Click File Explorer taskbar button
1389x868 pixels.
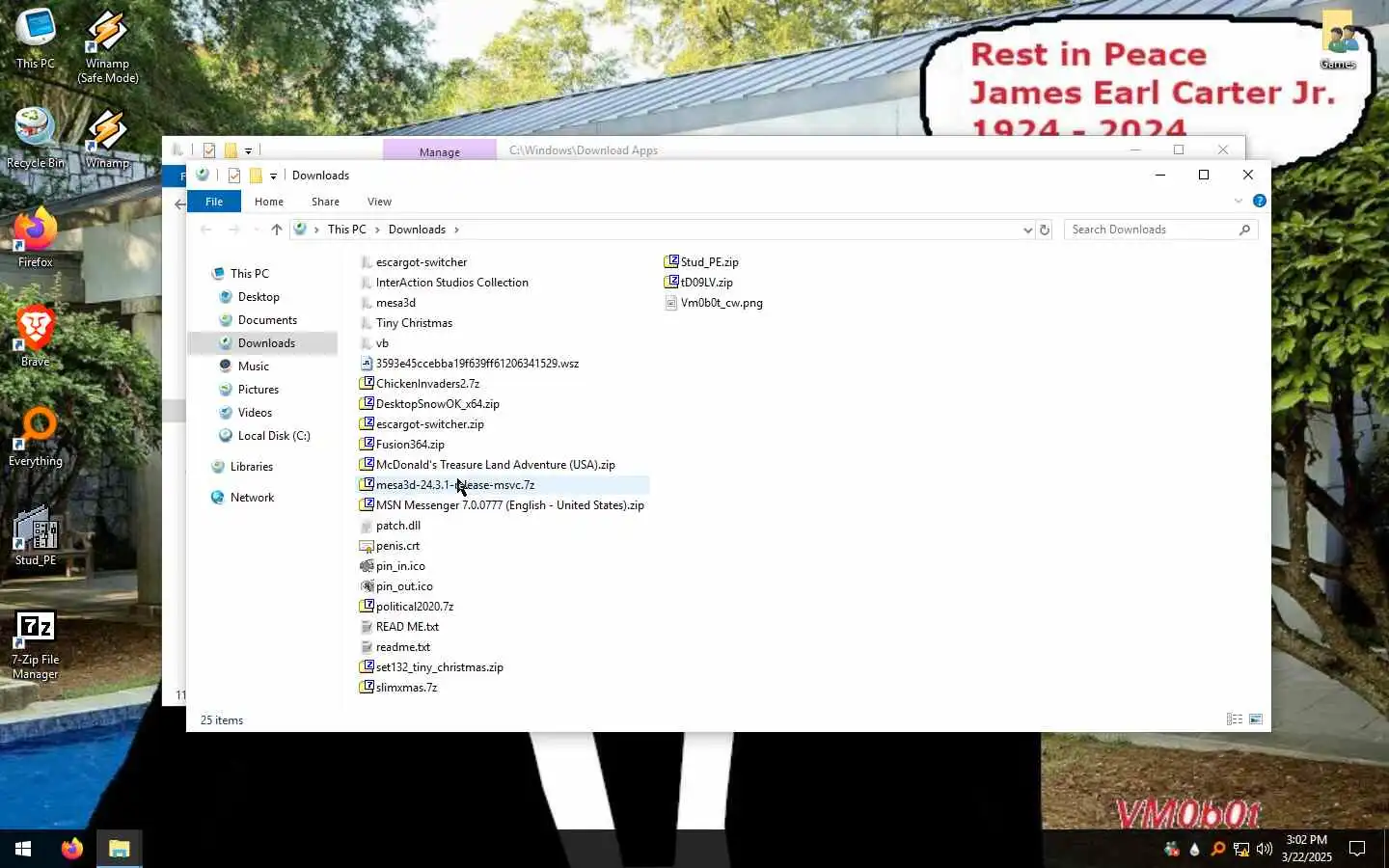point(120,849)
